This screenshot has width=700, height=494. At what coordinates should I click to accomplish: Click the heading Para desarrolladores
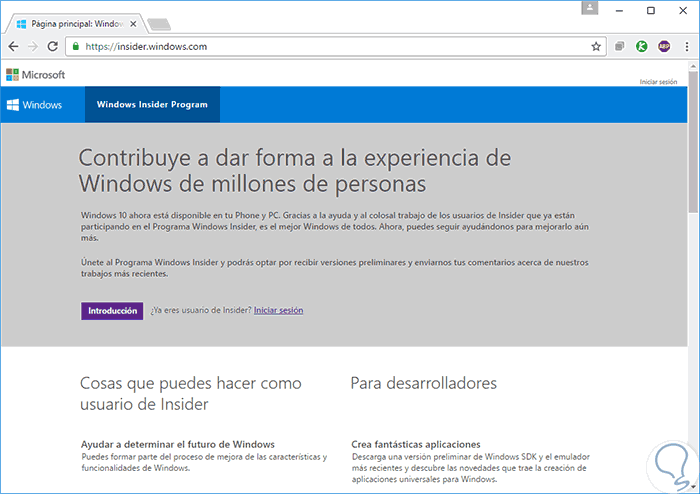[424, 383]
